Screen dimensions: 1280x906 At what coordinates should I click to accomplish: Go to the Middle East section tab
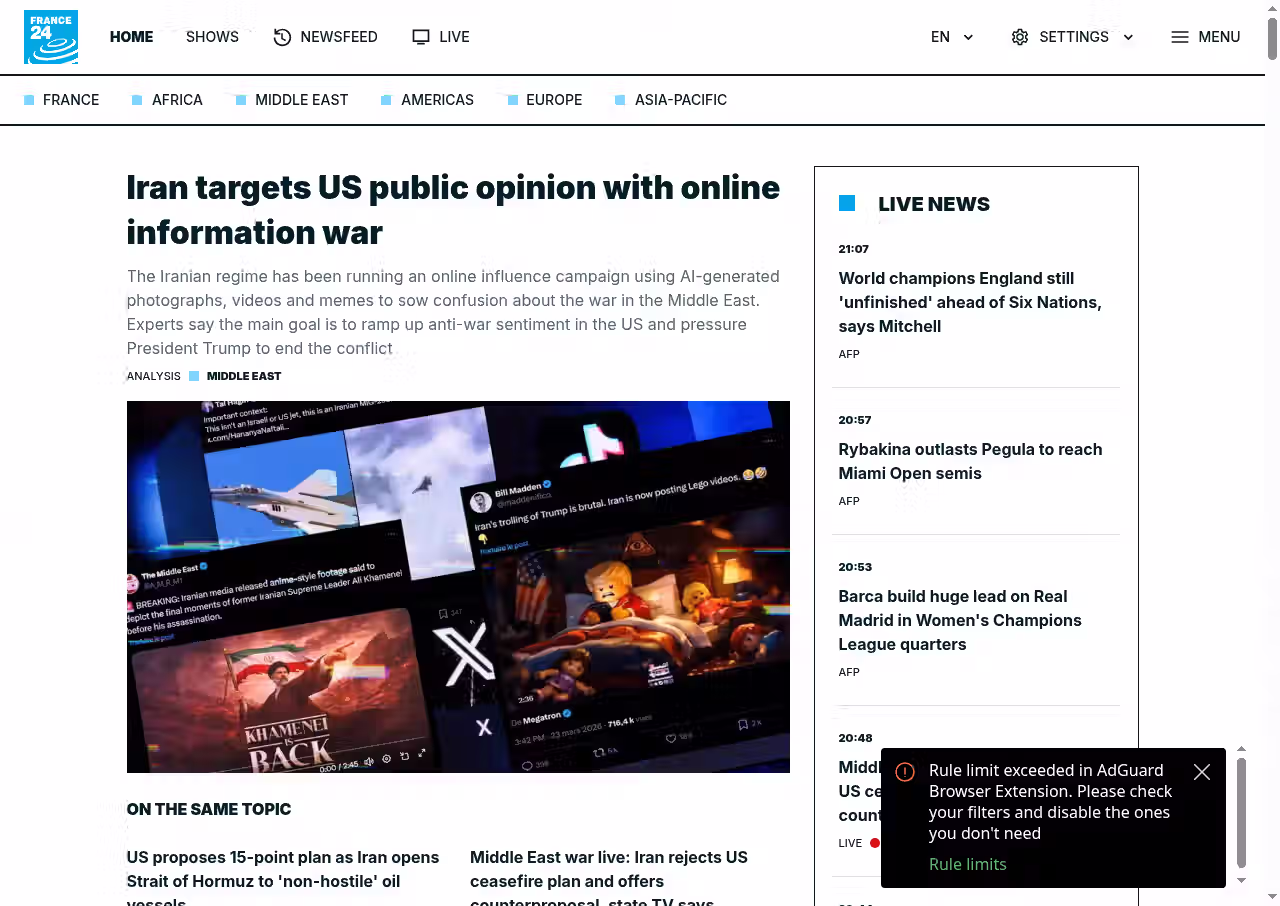coord(301,100)
